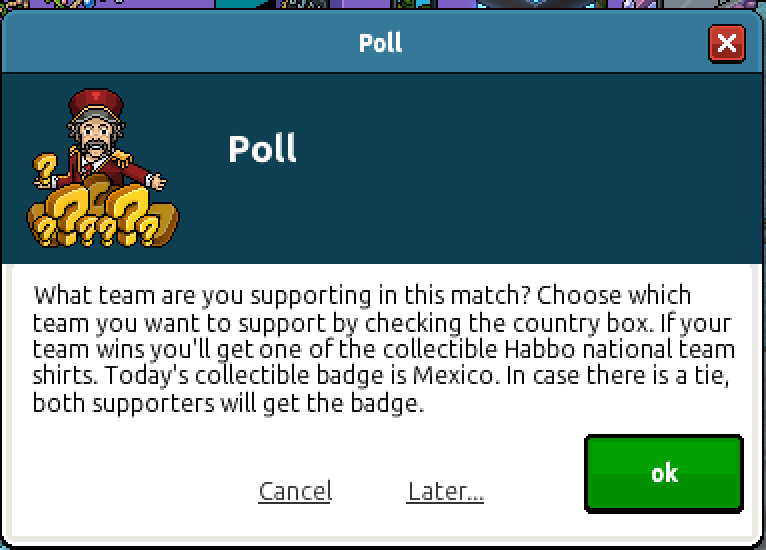Click the mascot's outstretched pointing hand
This screenshot has width=766, height=550.
point(157,181)
